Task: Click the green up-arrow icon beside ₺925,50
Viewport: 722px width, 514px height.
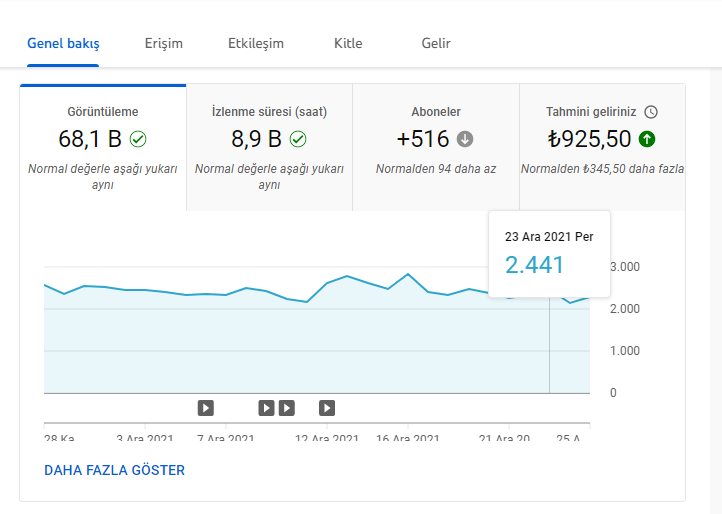Action: tap(647, 139)
